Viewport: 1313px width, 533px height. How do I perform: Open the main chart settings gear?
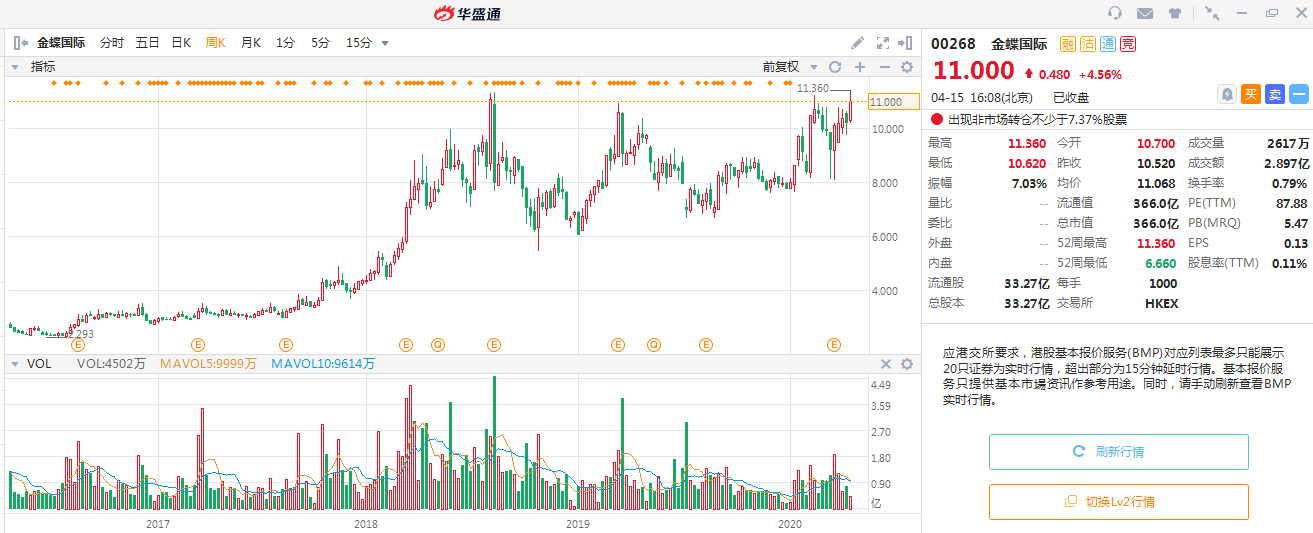click(906, 67)
